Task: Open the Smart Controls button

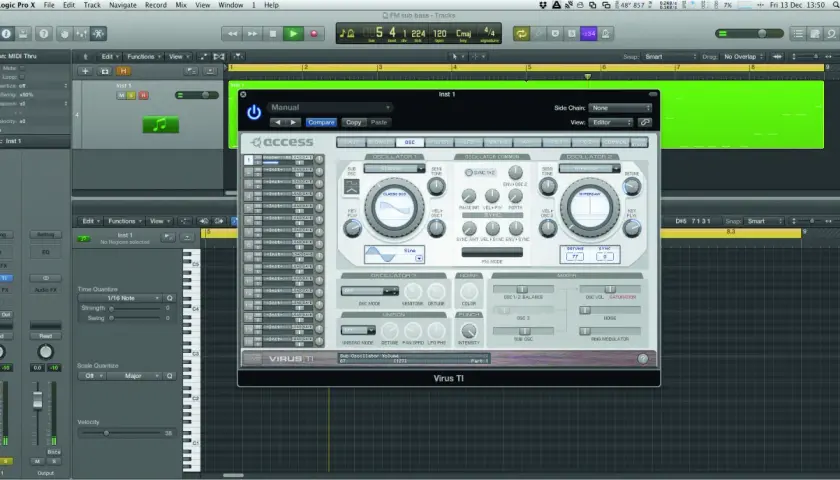Action: tap(65, 34)
